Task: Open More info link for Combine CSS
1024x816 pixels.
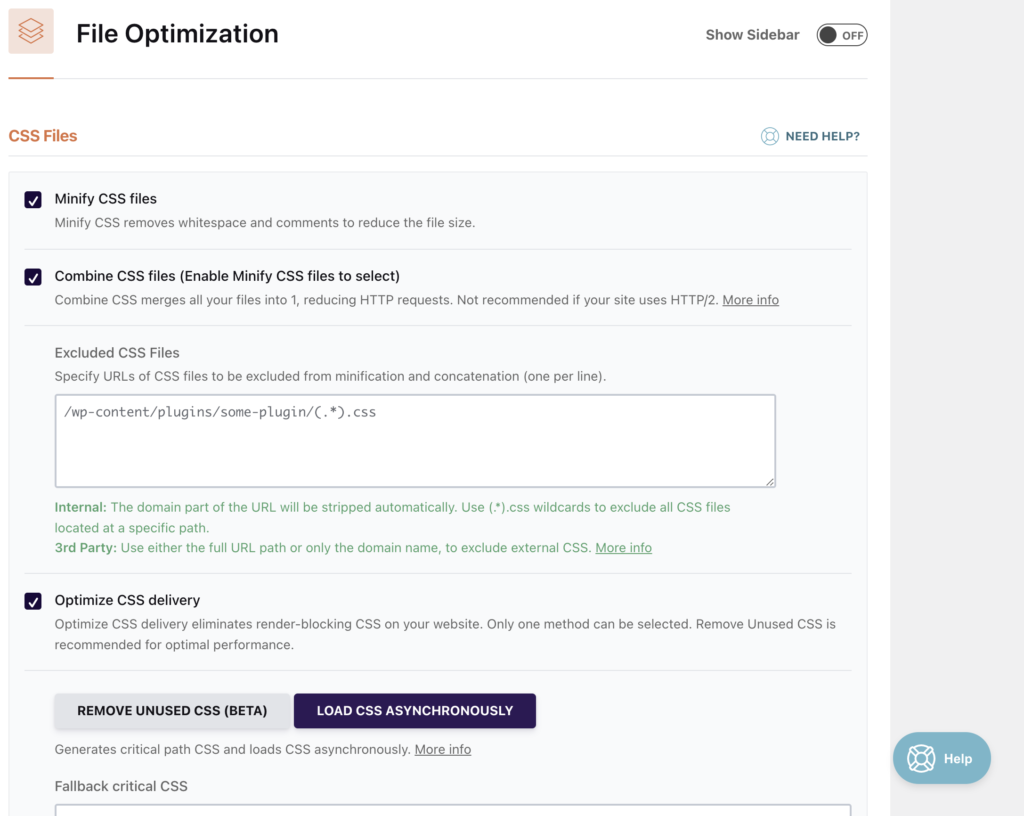Action: (x=750, y=300)
